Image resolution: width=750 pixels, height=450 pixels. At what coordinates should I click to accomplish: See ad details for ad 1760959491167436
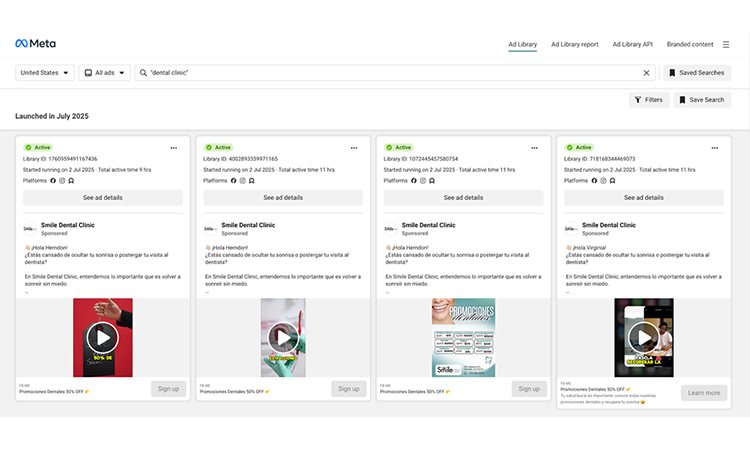[x=103, y=198]
